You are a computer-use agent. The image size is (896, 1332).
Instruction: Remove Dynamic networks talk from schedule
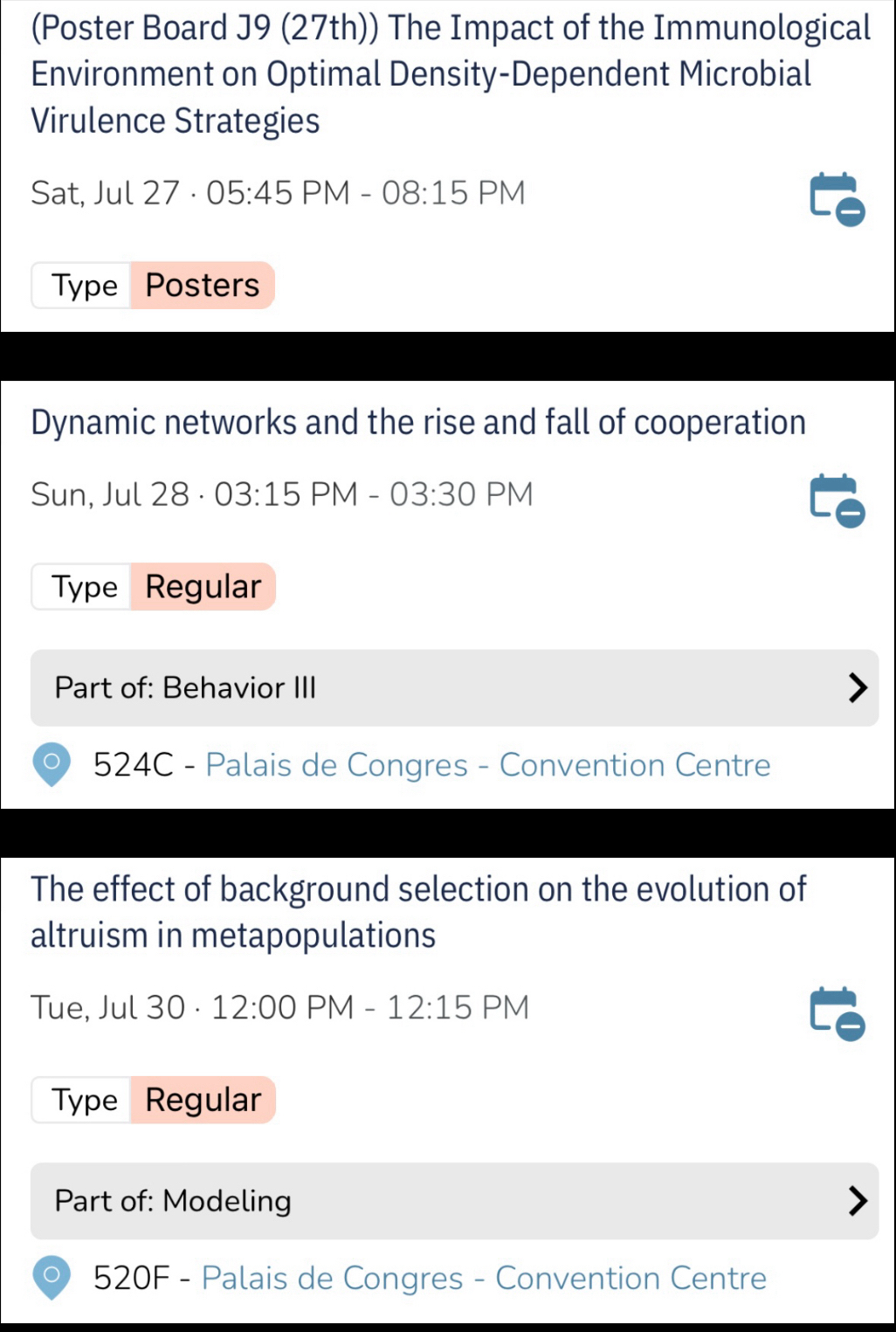[837, 500]
